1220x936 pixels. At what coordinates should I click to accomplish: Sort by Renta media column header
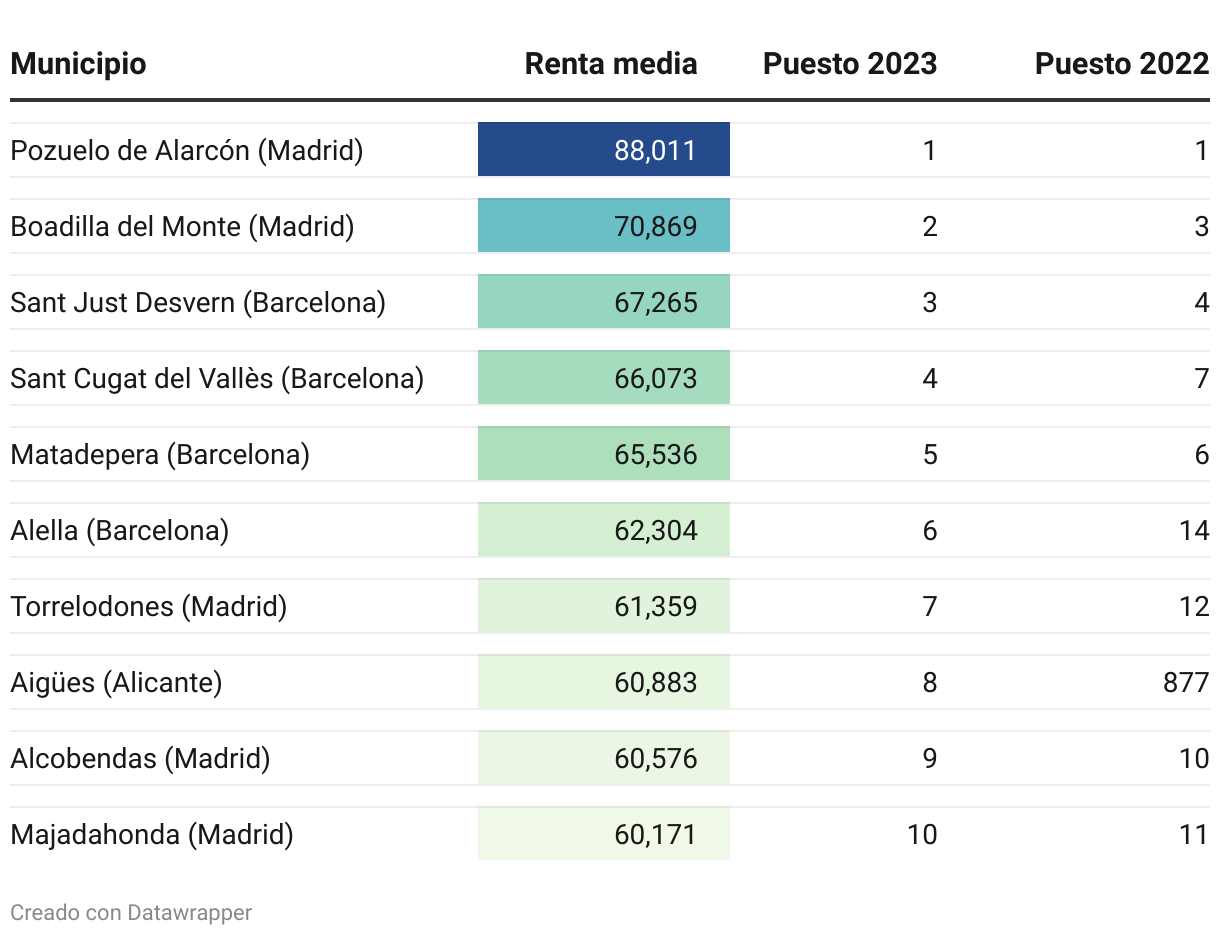coord(610,64)
